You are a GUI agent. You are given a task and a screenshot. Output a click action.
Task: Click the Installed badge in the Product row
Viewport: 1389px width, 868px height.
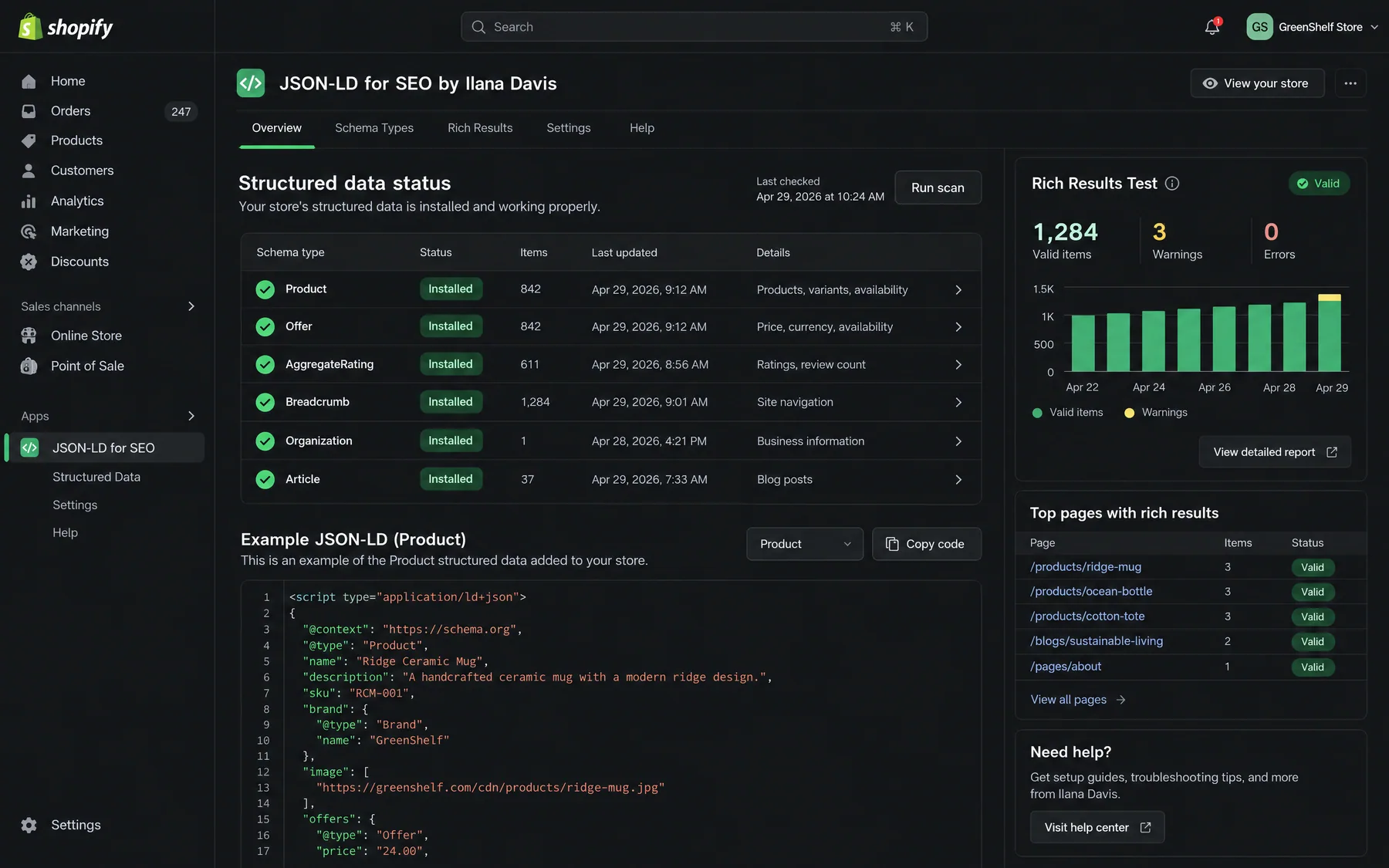click(x=451, y=289)
